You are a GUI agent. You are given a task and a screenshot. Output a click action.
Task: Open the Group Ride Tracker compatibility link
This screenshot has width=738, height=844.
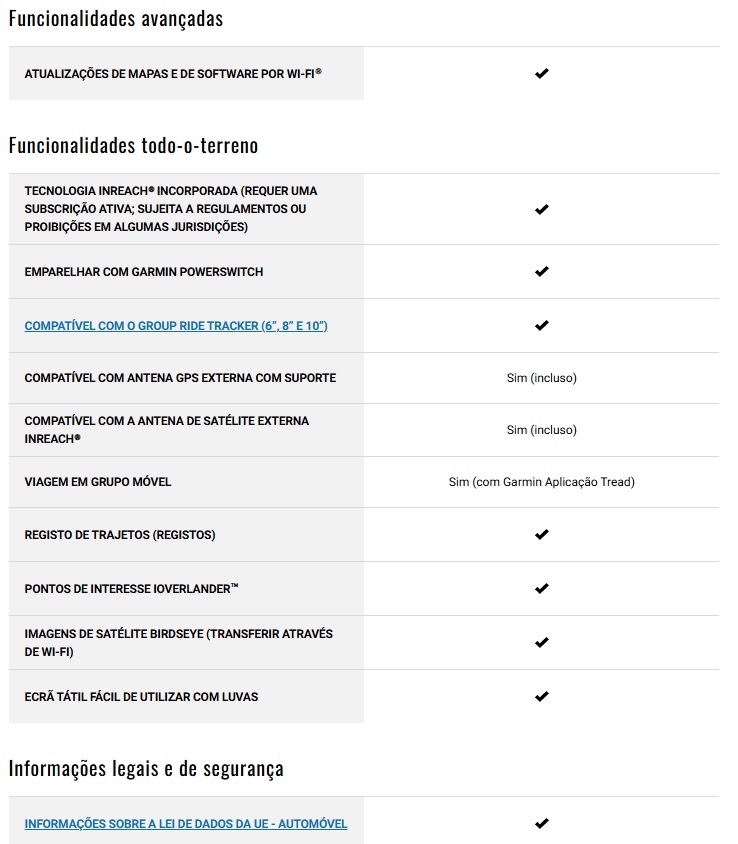click(176, 326)
